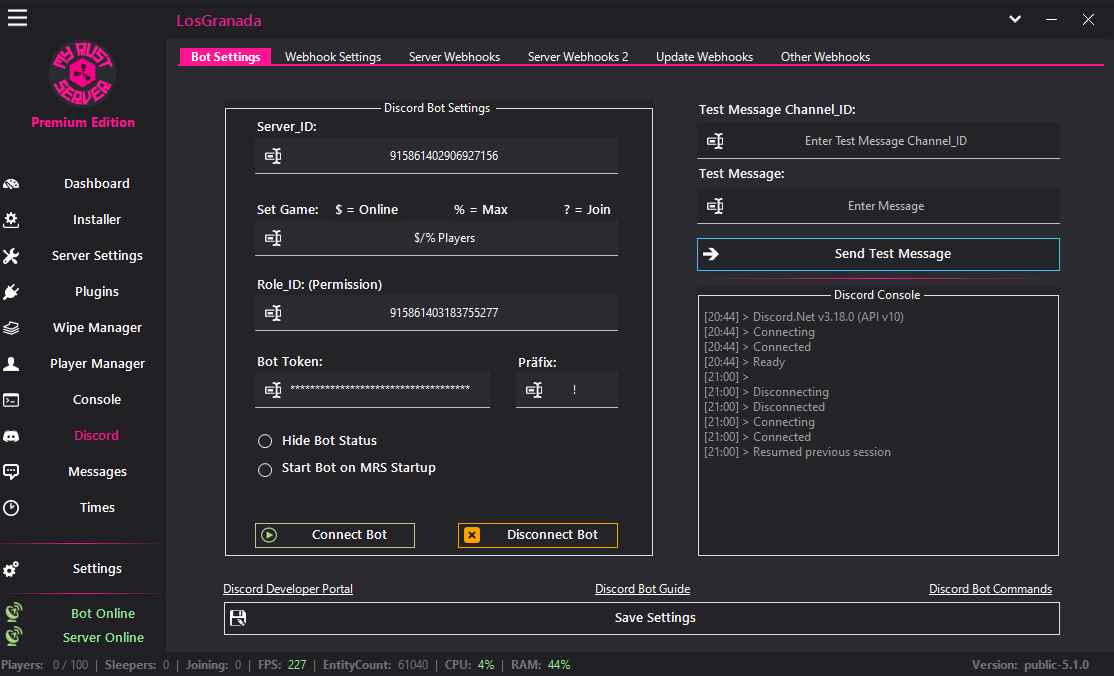Image resolution: width=1114 pixels, height=676 pixels.
Task: Click the Bot Token field text-cursor icon
Action: coord(274,390)
